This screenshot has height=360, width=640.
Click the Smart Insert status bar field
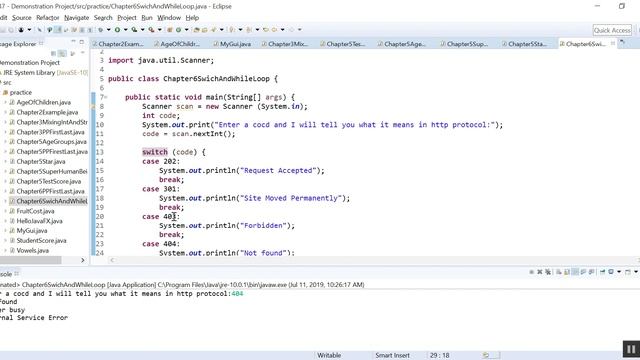(x=392, y=356)
